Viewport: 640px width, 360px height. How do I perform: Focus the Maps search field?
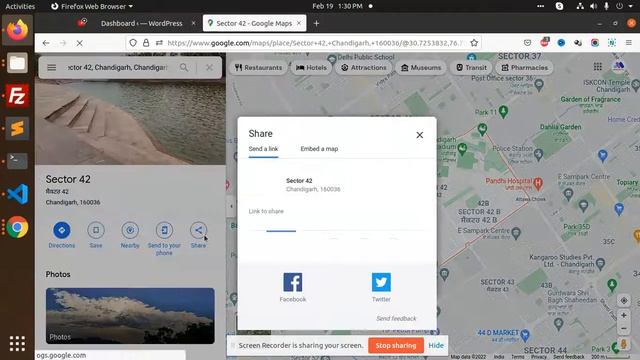pyautogui.click(x=118, y=67)
